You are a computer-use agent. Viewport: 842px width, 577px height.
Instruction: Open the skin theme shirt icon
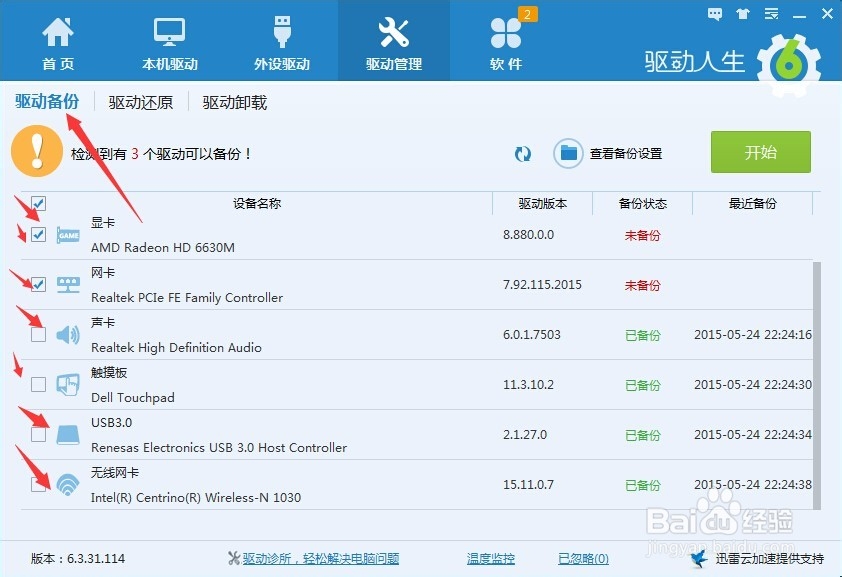point(741,14)
